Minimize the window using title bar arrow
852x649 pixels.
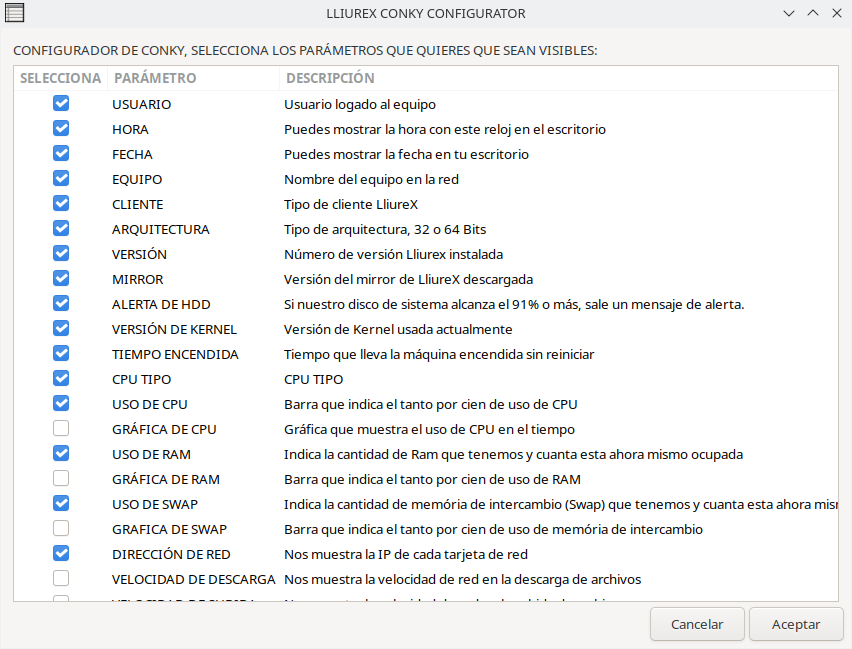click(x=789, y=14)
